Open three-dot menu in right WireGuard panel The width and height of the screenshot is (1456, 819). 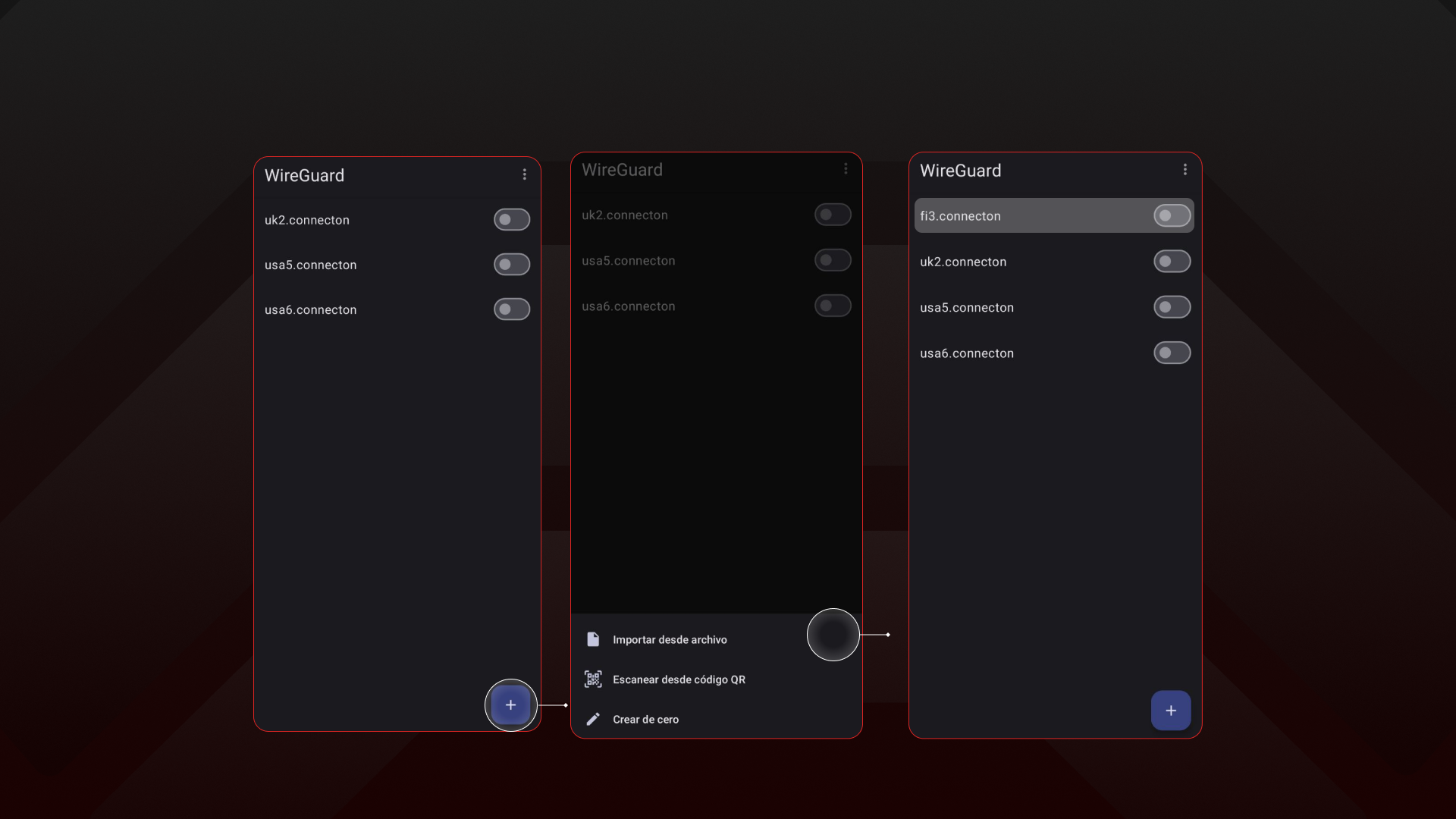coord(1185,170)
